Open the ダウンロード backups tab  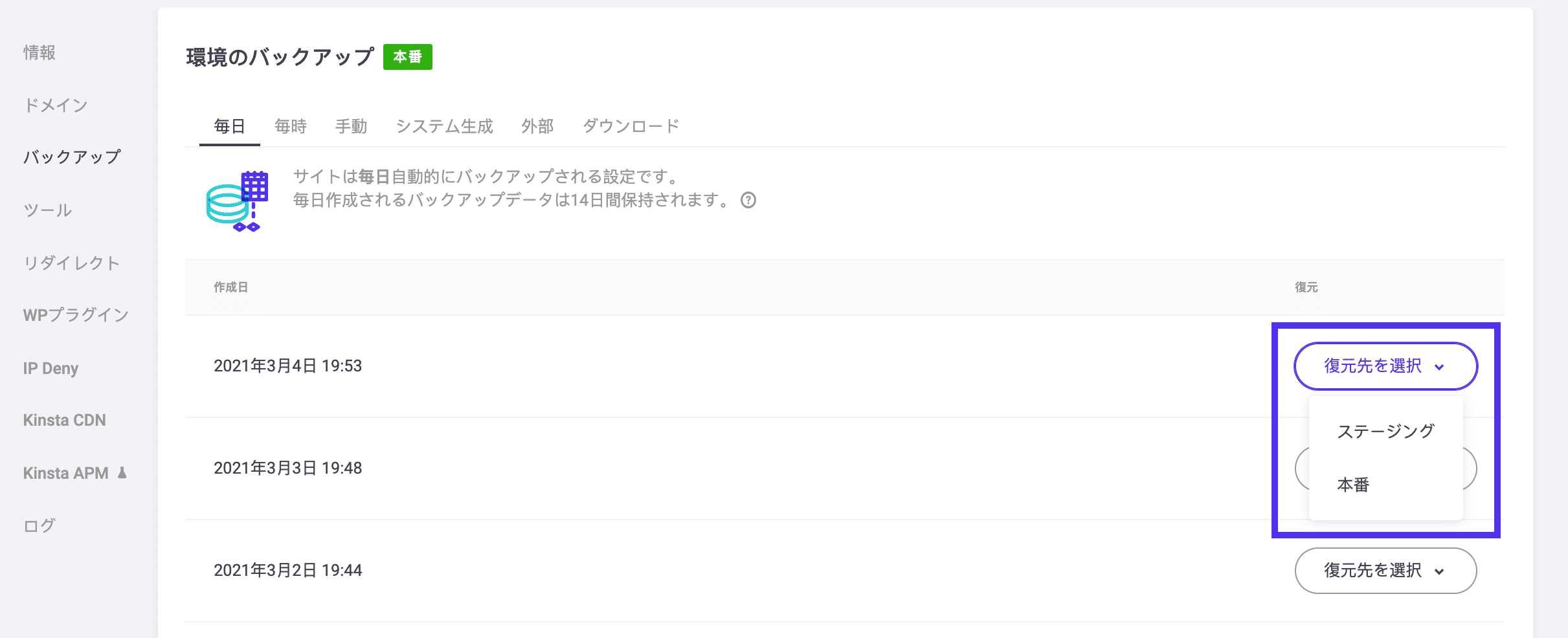pyautogui.click(x=631, y=126)
